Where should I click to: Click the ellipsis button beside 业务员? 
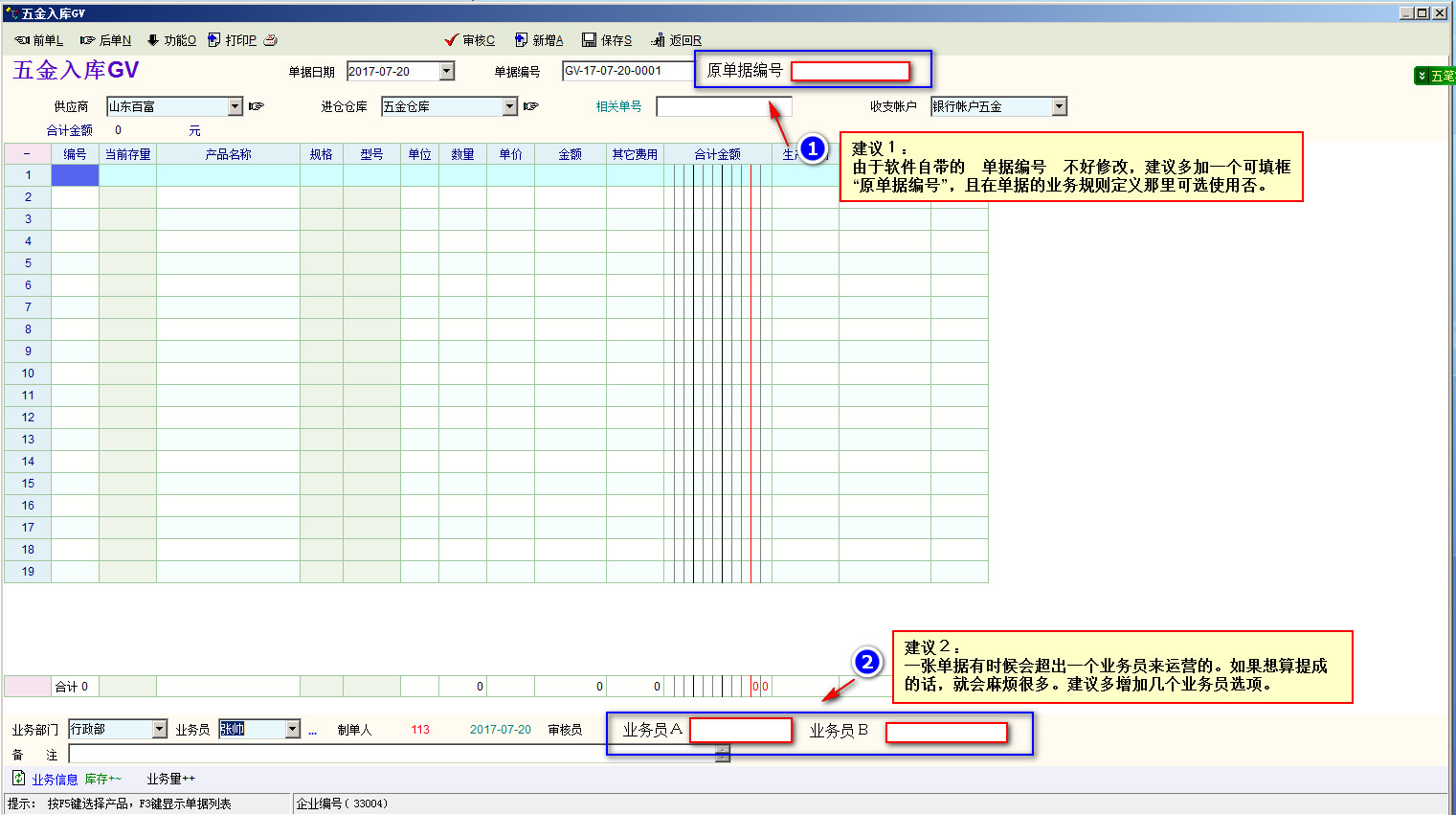point(312,731)
